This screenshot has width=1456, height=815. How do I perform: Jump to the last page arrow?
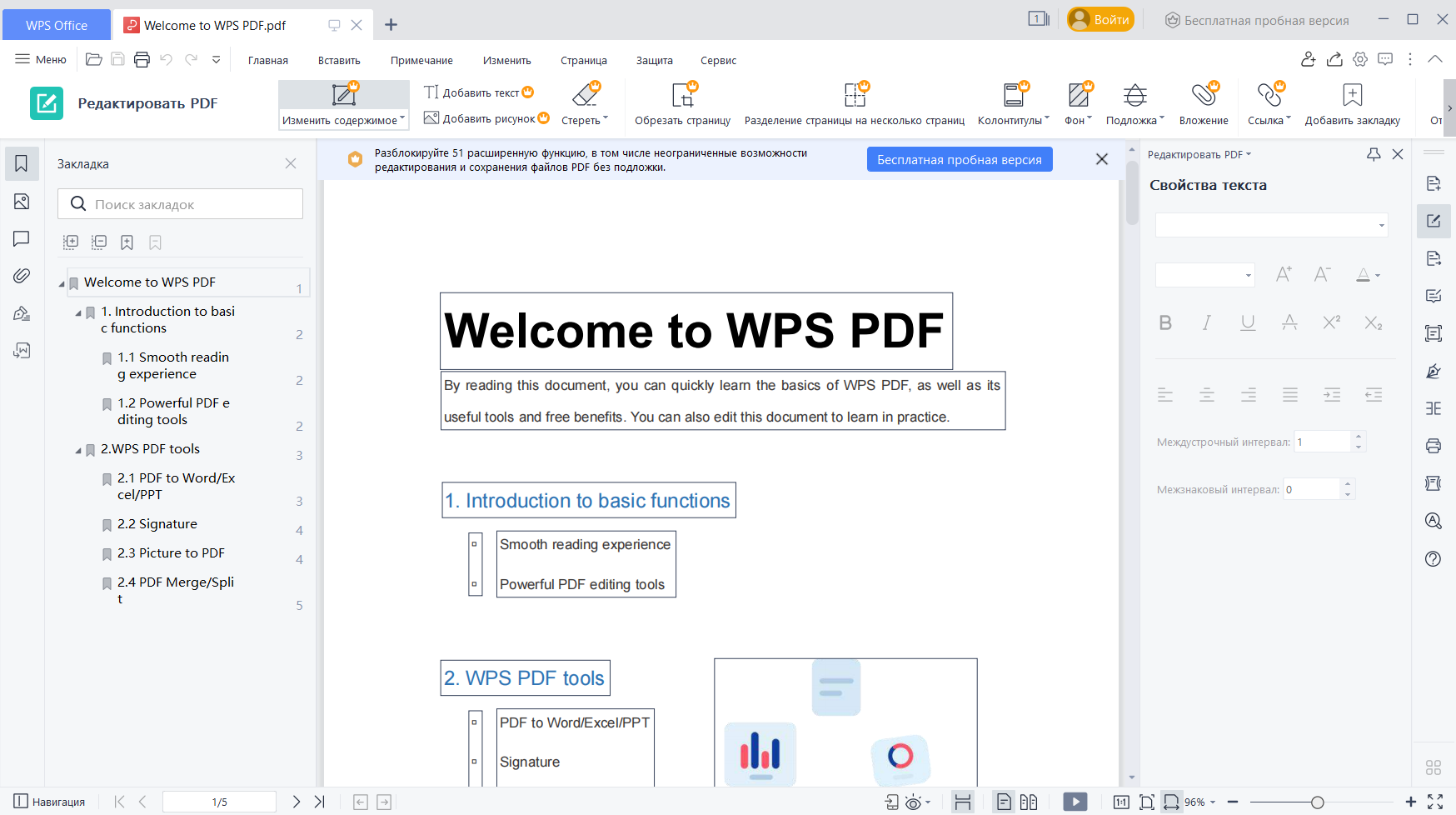click(x=319, y=802)
